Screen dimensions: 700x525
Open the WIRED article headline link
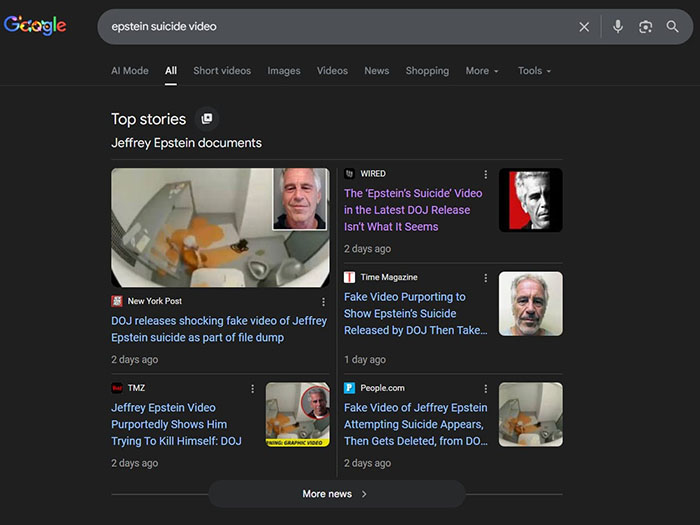[413, 210]
